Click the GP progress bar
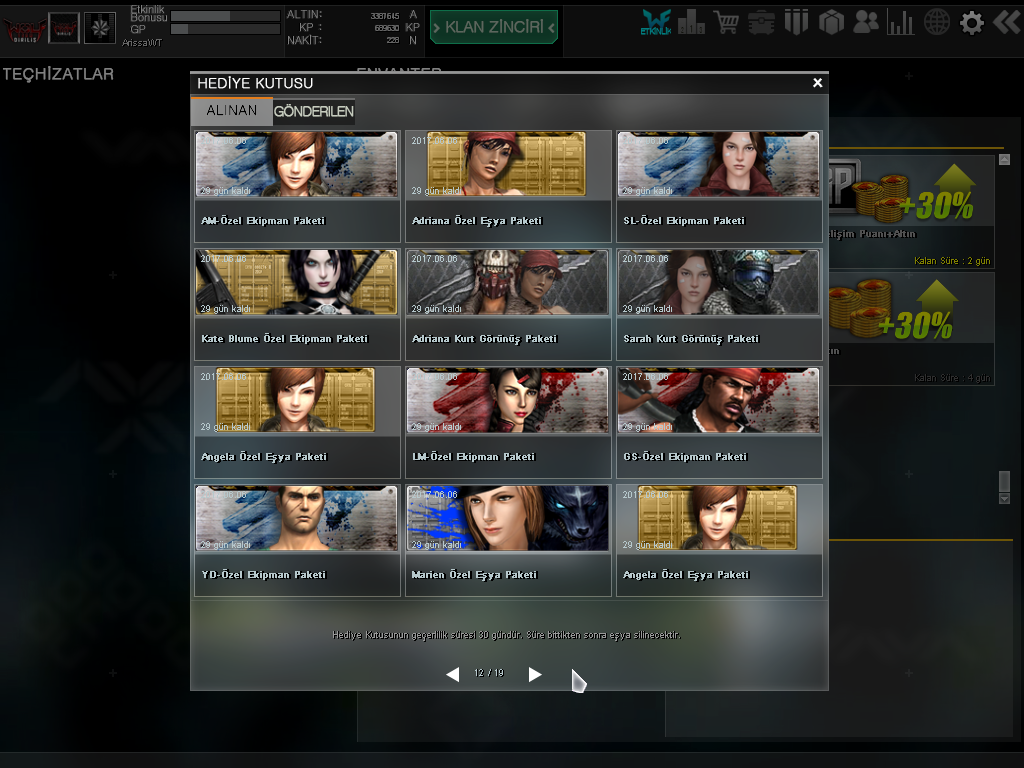Screen dimensions: 1024x768 coord(225,29)
